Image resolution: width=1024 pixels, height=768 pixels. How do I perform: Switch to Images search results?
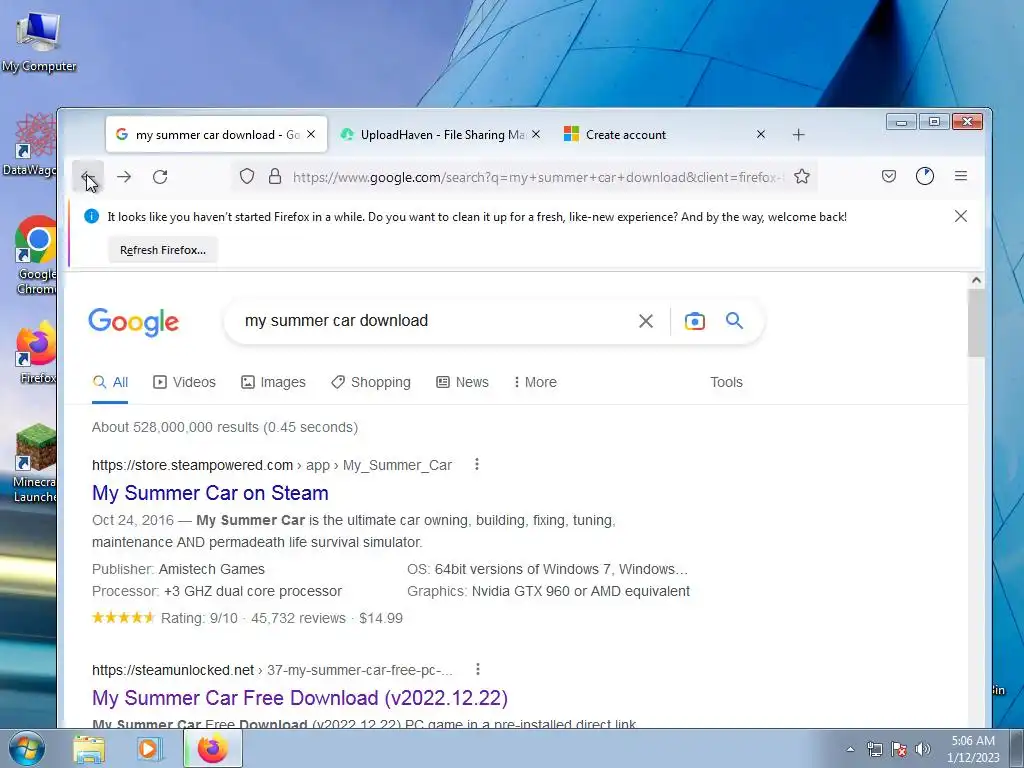click(x=273, y=382)
